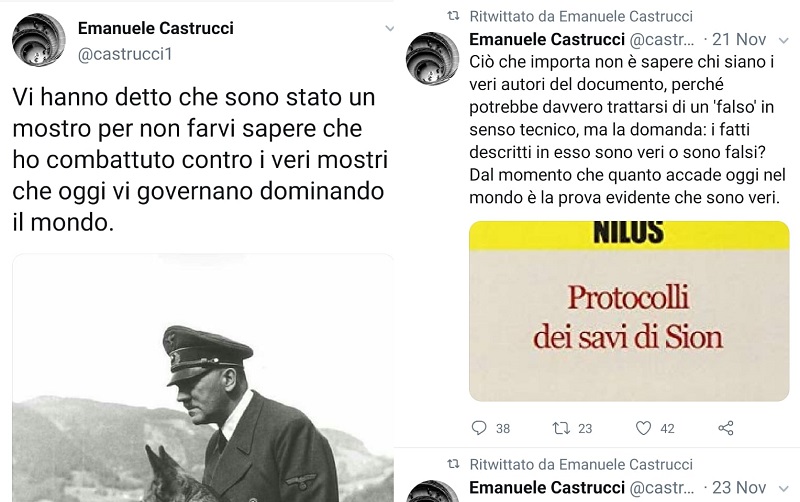Click bottom 'Ritwittato da Emanuele Castrucci' label
The width and height of the screenshot is (800, 502).
click(x=581, y=464)
